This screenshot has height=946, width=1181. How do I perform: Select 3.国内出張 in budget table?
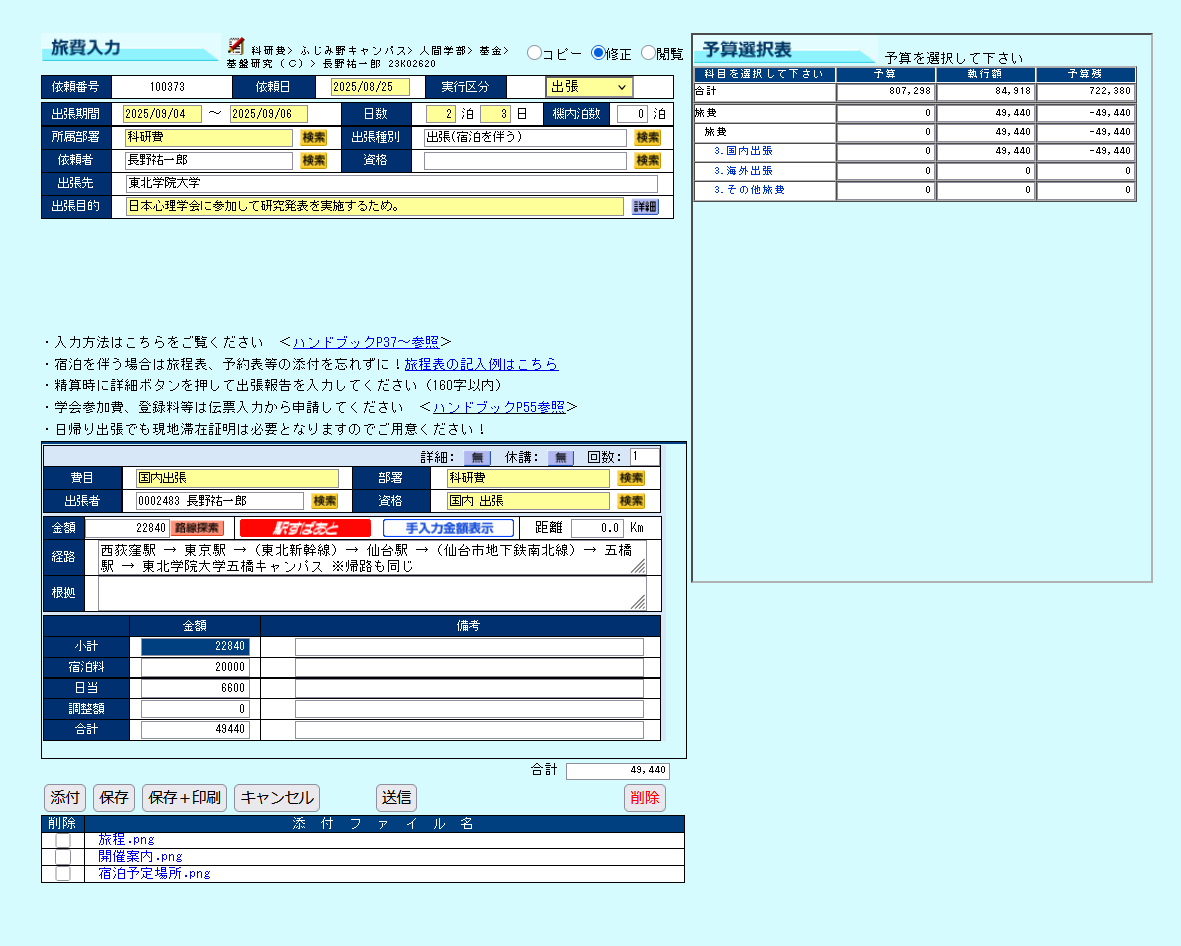tap(743, 151)
